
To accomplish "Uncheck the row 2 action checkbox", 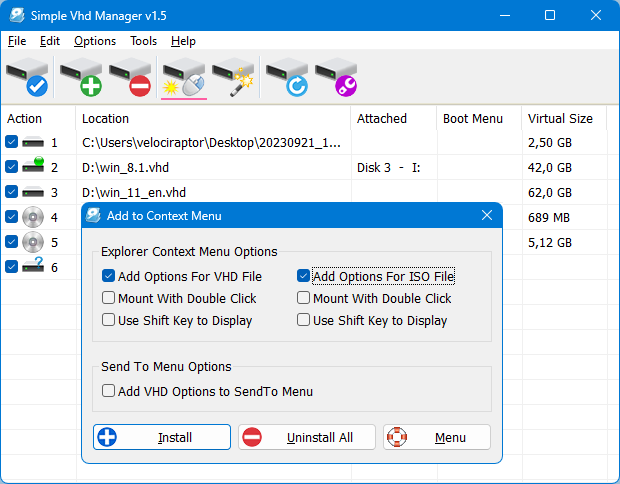I will 11,167.
